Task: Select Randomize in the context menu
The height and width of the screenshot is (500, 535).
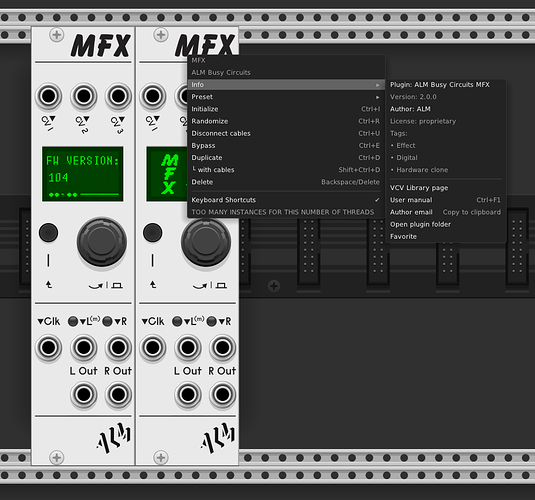Action: [286, 121]
